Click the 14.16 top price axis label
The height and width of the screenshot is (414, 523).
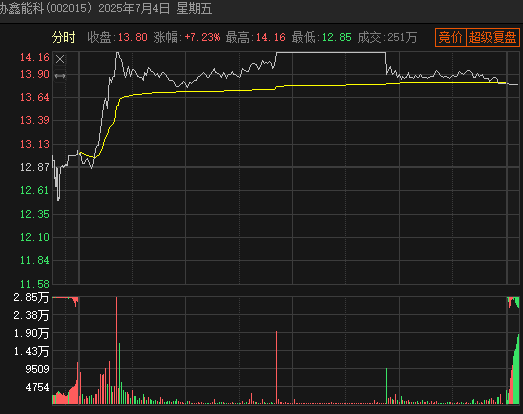tap(35, 57)
